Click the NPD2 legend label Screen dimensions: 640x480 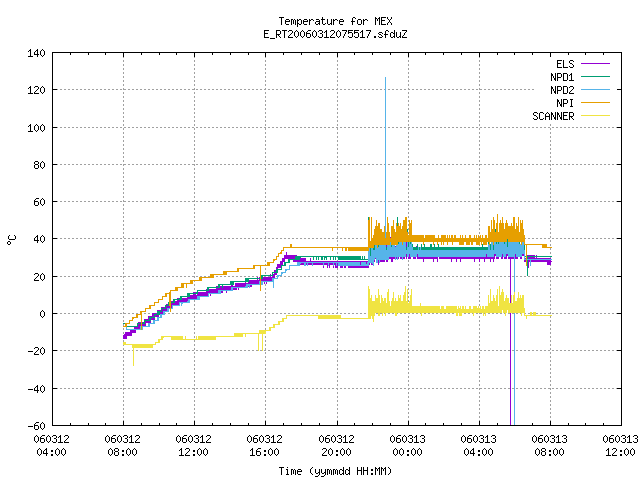pyautogui.click(x=562, y=90)
